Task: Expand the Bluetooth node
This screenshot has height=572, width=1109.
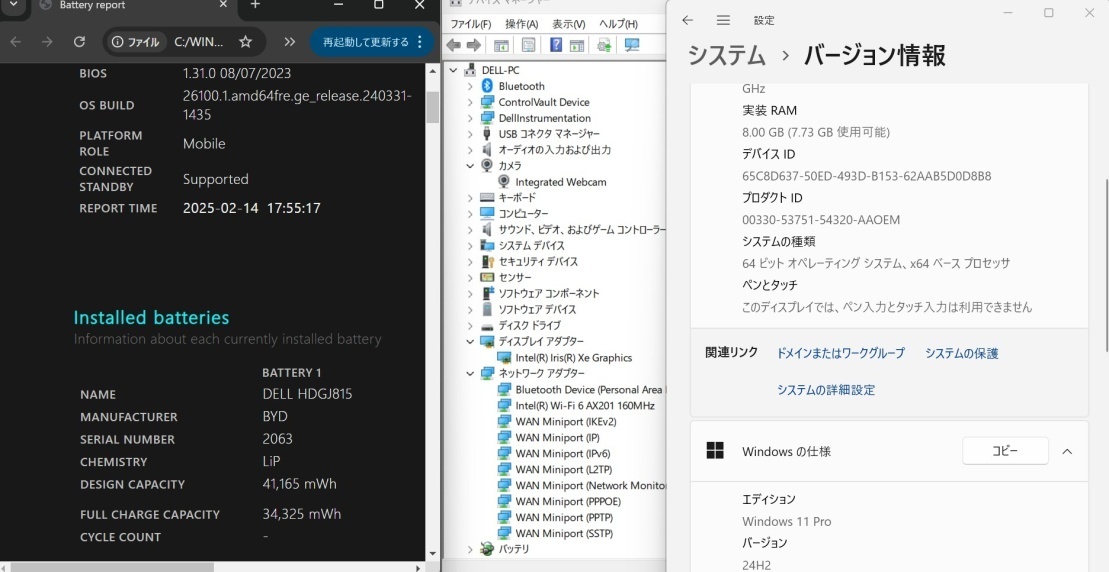Action: coord(470,86)
